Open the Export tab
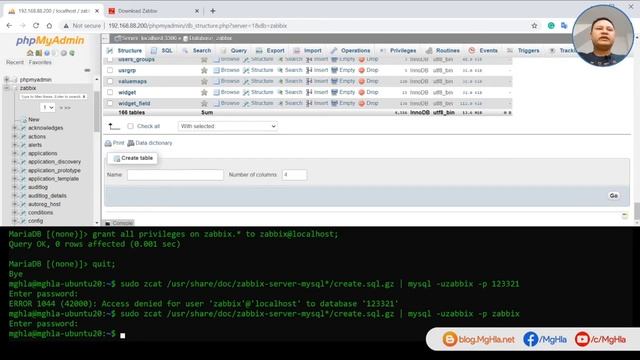Screen dimensions: 640x360 pyautogui.click(x=270, y=51)
